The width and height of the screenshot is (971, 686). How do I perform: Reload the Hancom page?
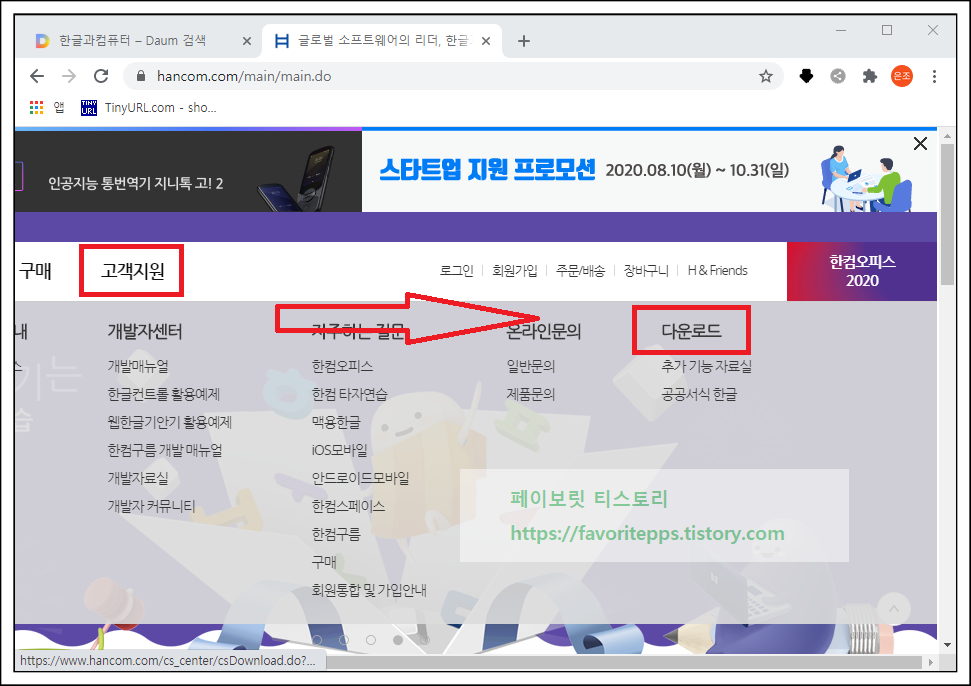coord(101,76)
